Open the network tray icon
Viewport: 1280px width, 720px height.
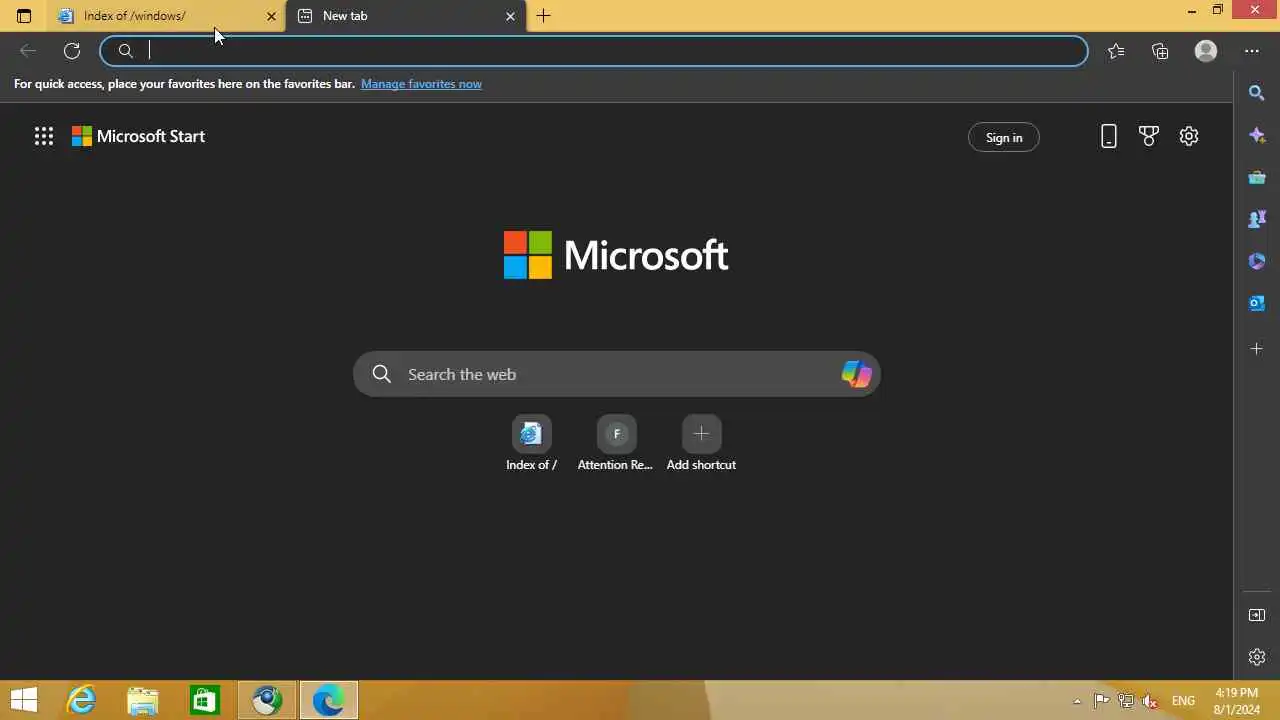[x=1126, y=701]
